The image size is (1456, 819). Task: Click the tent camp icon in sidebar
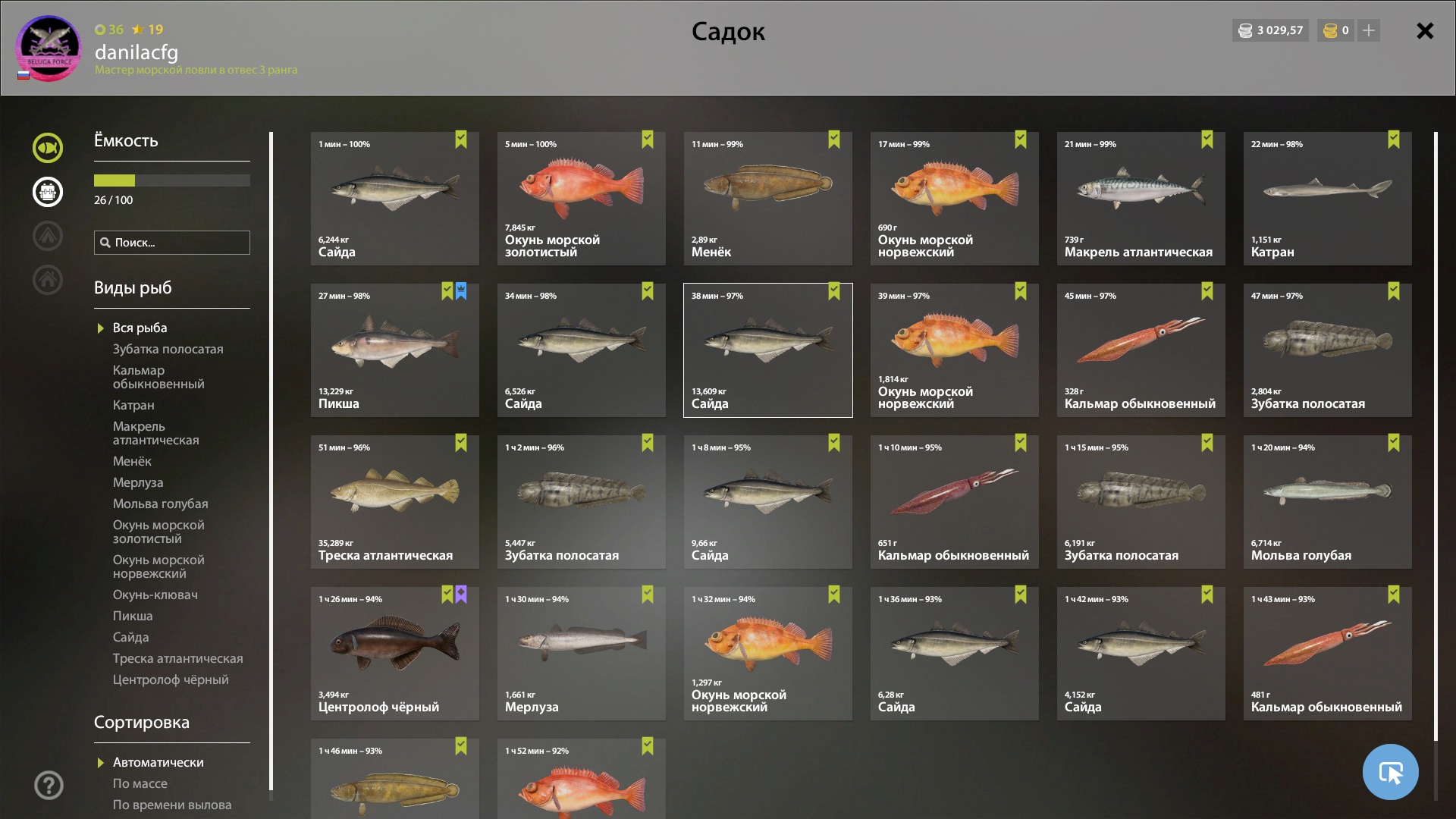(x=48, y=236)
